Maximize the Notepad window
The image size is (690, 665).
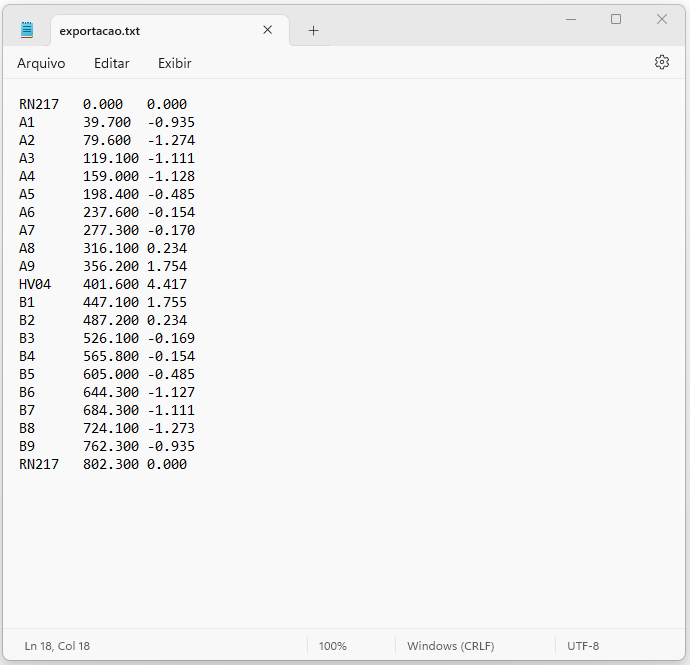pos(616,19)
